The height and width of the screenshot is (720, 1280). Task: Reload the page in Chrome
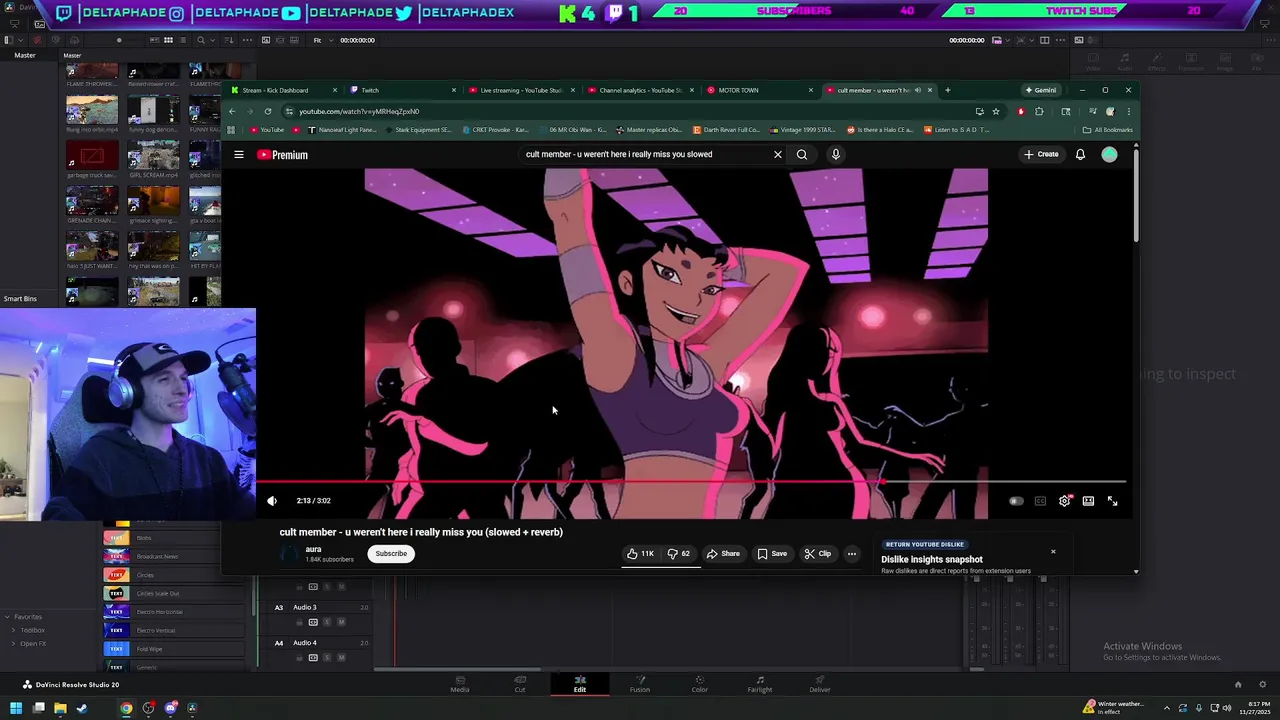pyautogui.click(x=268, y=111)
